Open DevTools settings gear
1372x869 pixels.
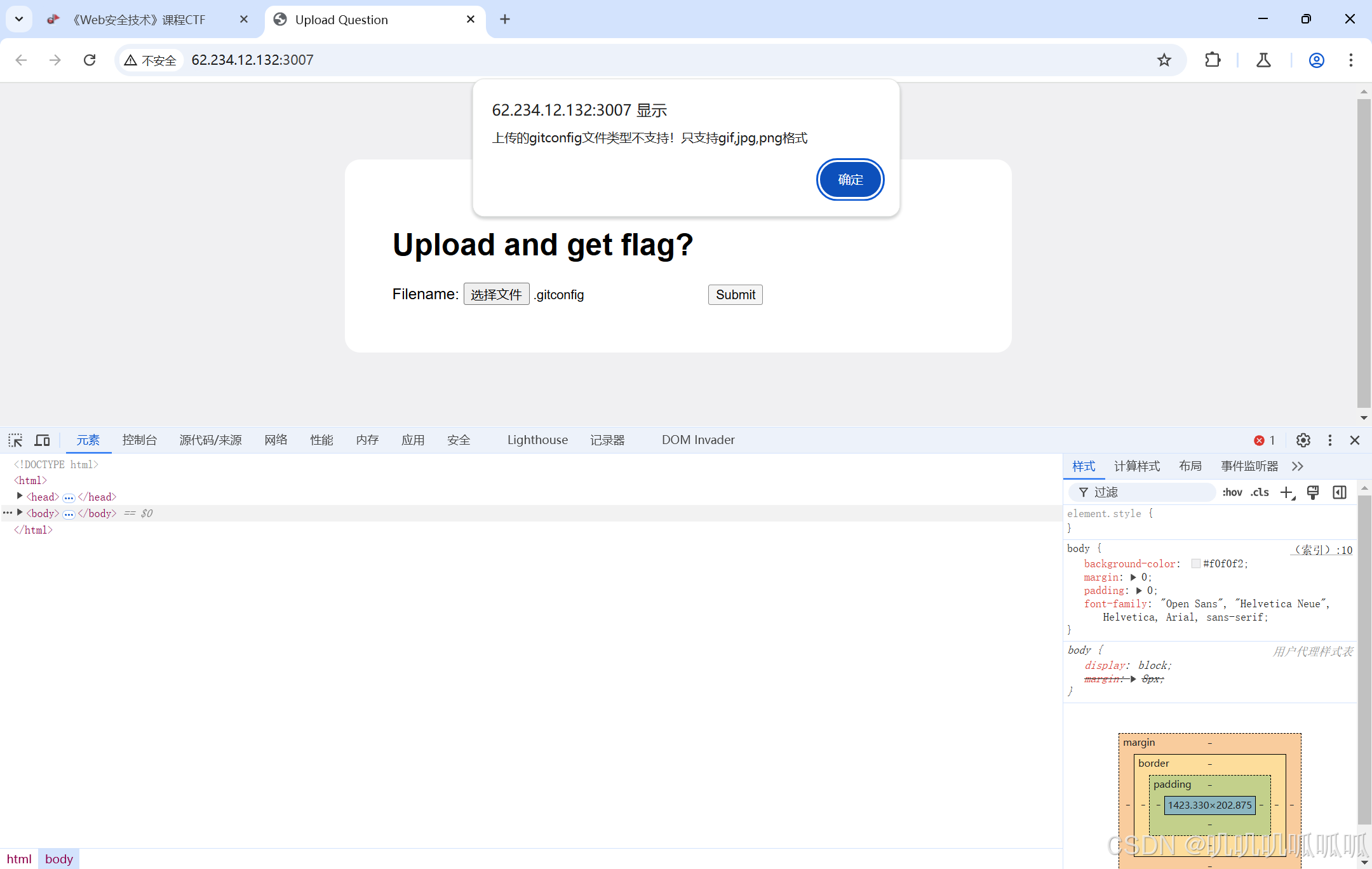pos(1303,440)
